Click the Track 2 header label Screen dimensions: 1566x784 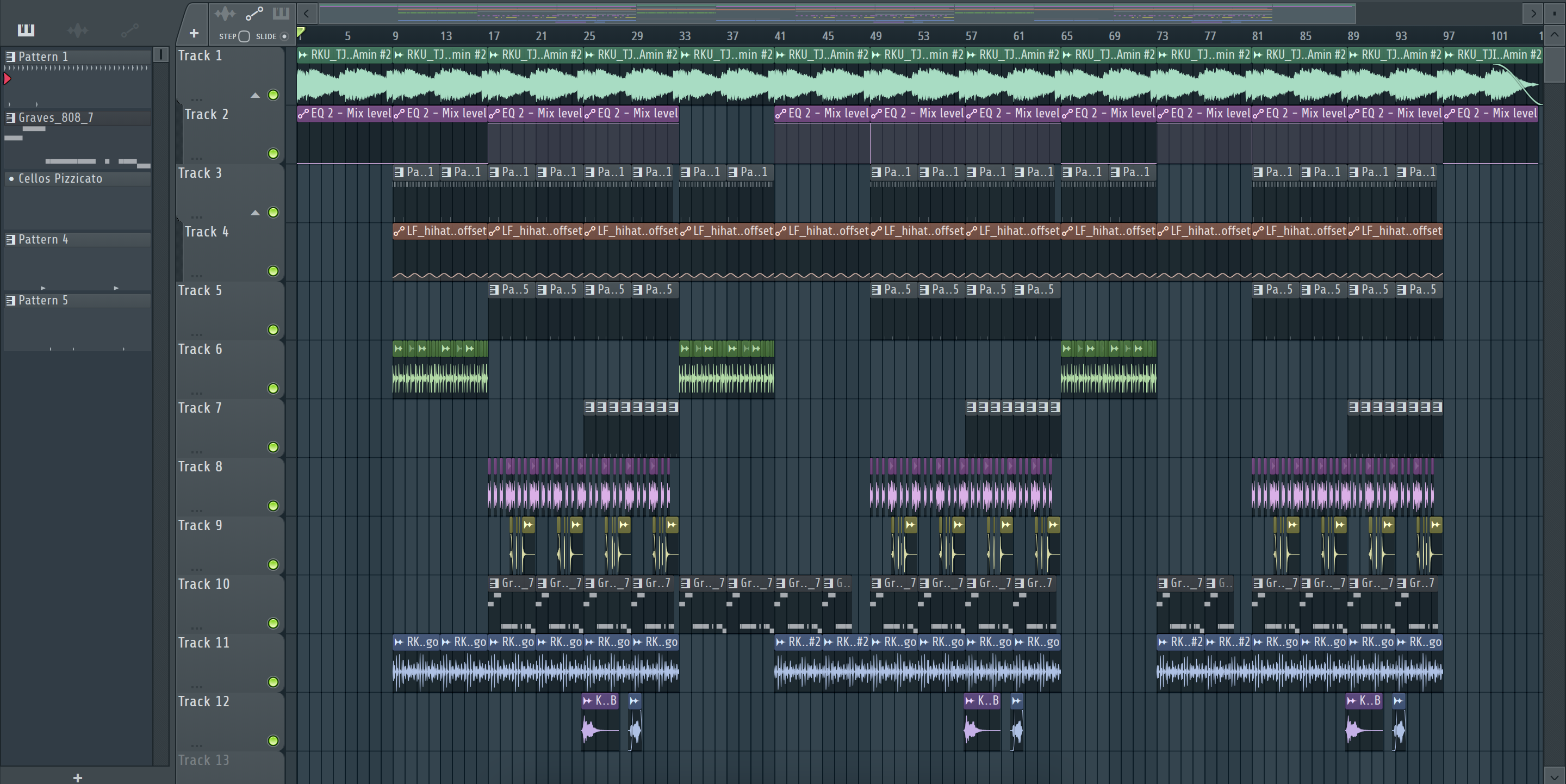[207, 114]
